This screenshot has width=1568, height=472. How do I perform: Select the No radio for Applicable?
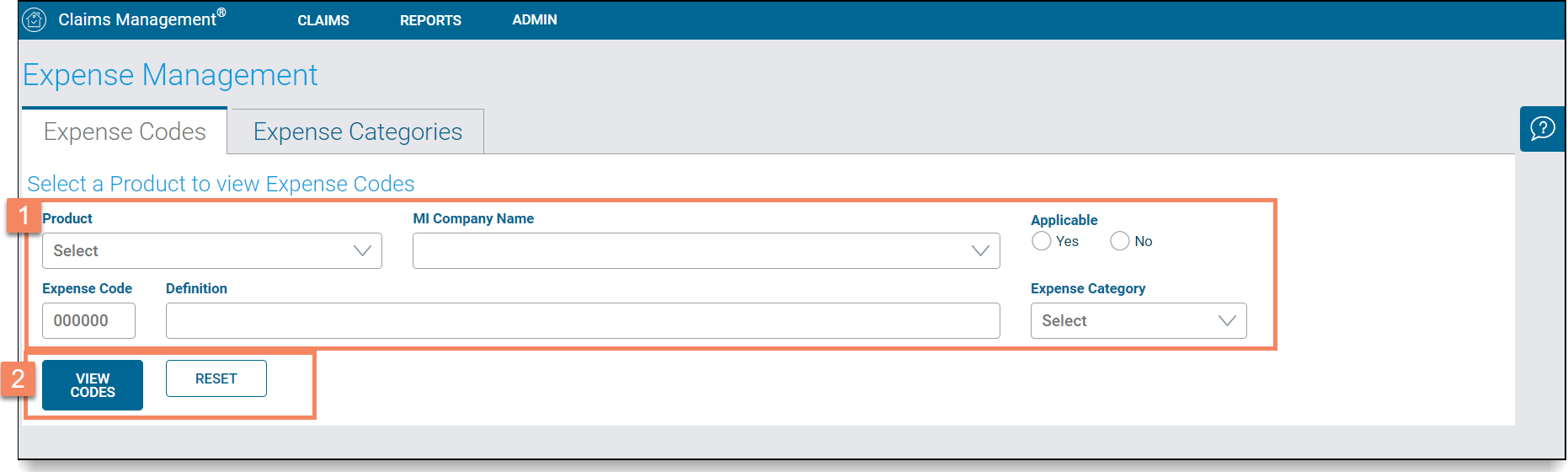click(1119, 241)
